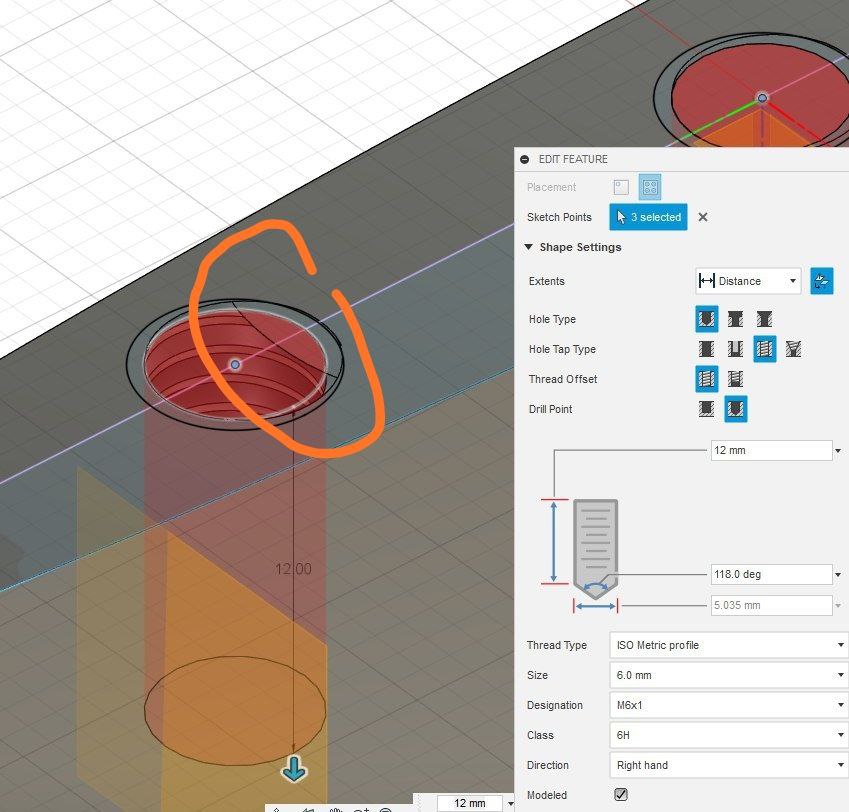The height and width of the screenshot is (812, 849).
Task: Select sketch point on upper-right hole
Action: (762, 98)
